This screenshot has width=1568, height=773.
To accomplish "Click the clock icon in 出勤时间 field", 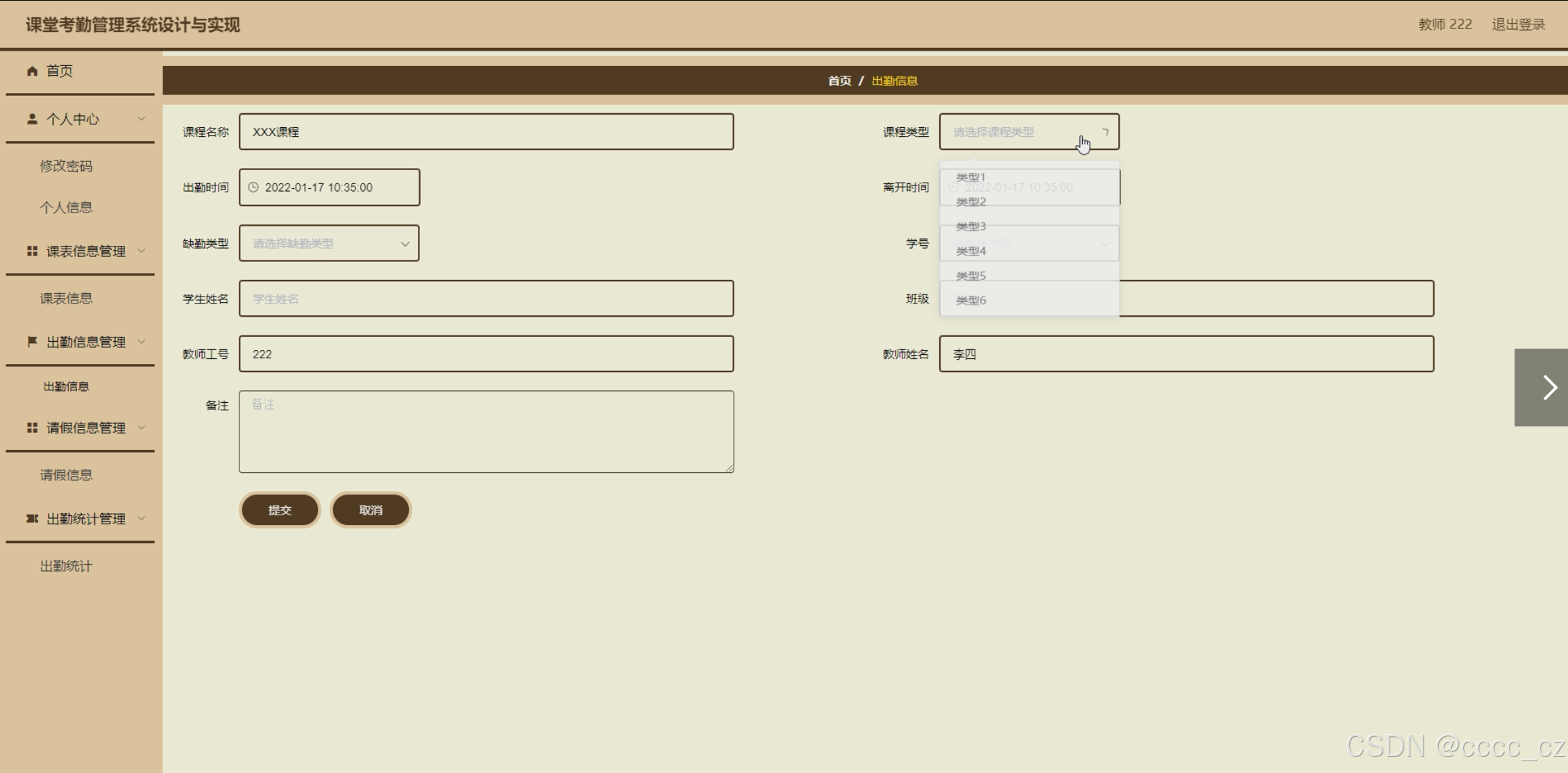I will pyautogui.click(x=253, y=188).
